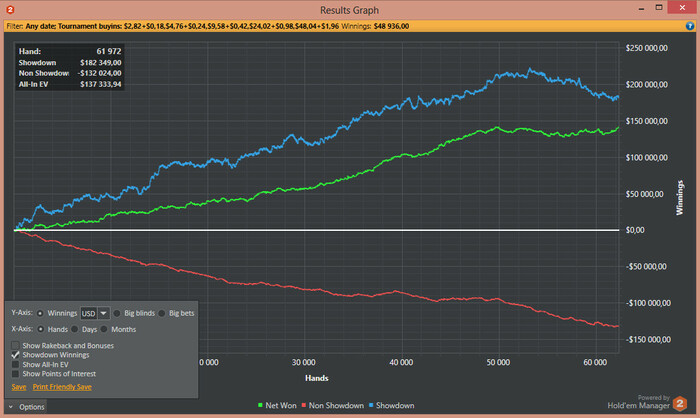700x418 pixels.
Task: Click the $0,00 axis label
Action: tap(635, 230)
